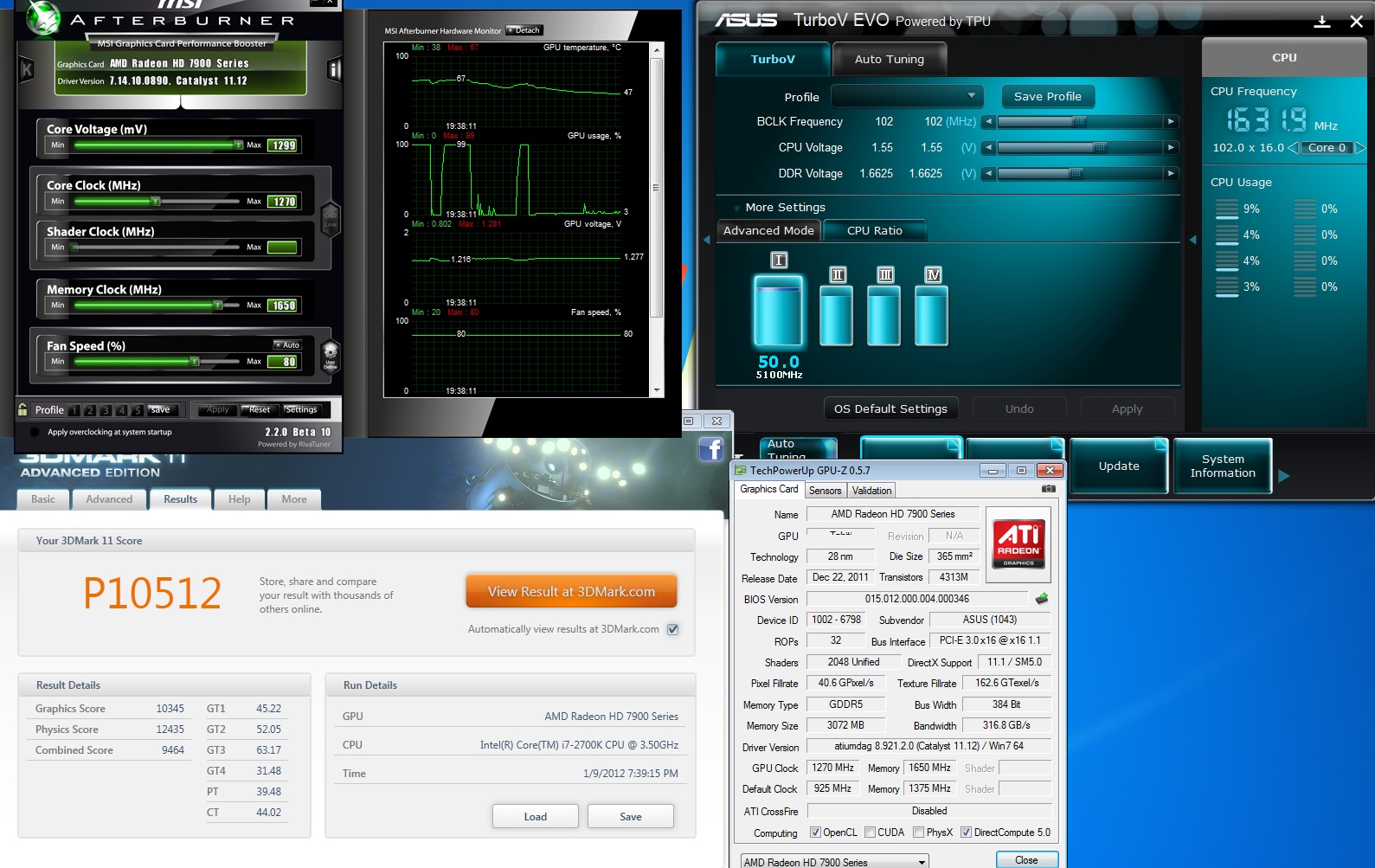Select Afterburner profile slot 1
This screenshot has width=1375, height=868.
click(74, 410)
